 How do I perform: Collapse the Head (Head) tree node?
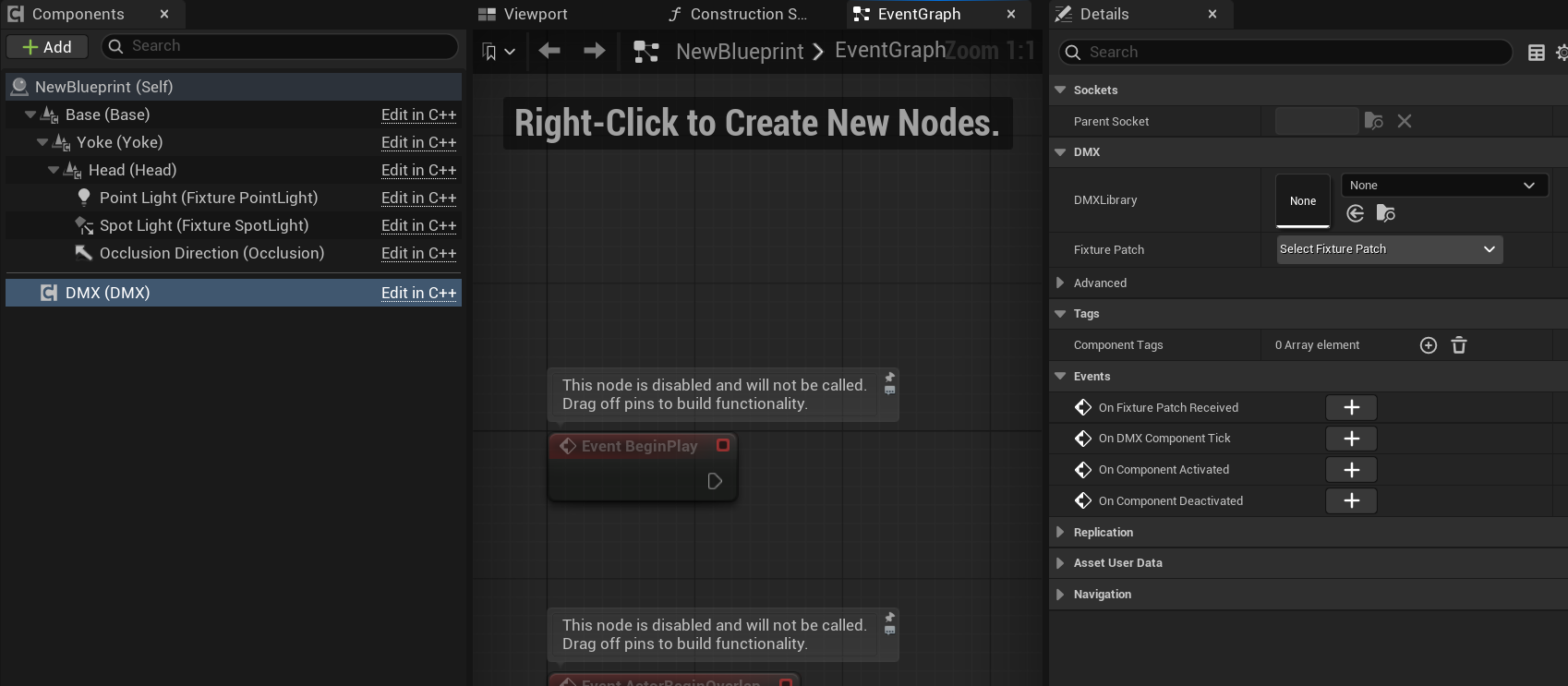pos(54,170)
